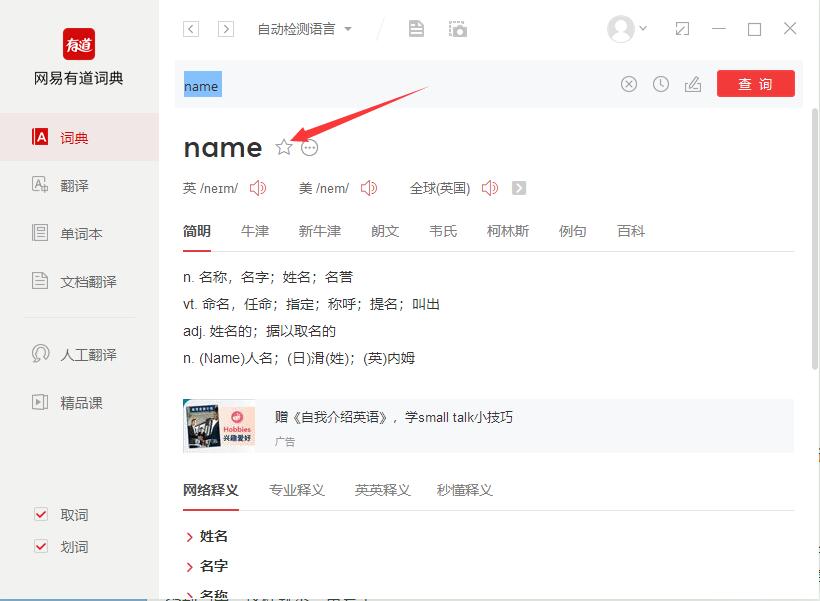Viewport: 820px width, 601px height.
Task: Click the 英 /neɪm/ phonetic text
Action: click(210, 188)
